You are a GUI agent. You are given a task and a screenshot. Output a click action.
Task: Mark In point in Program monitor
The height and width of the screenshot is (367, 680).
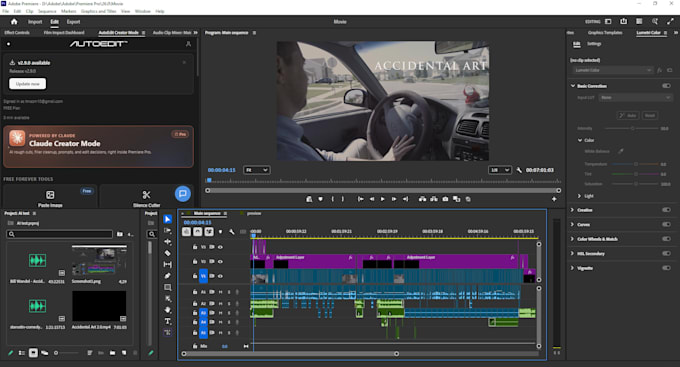[x=332, y=199]
